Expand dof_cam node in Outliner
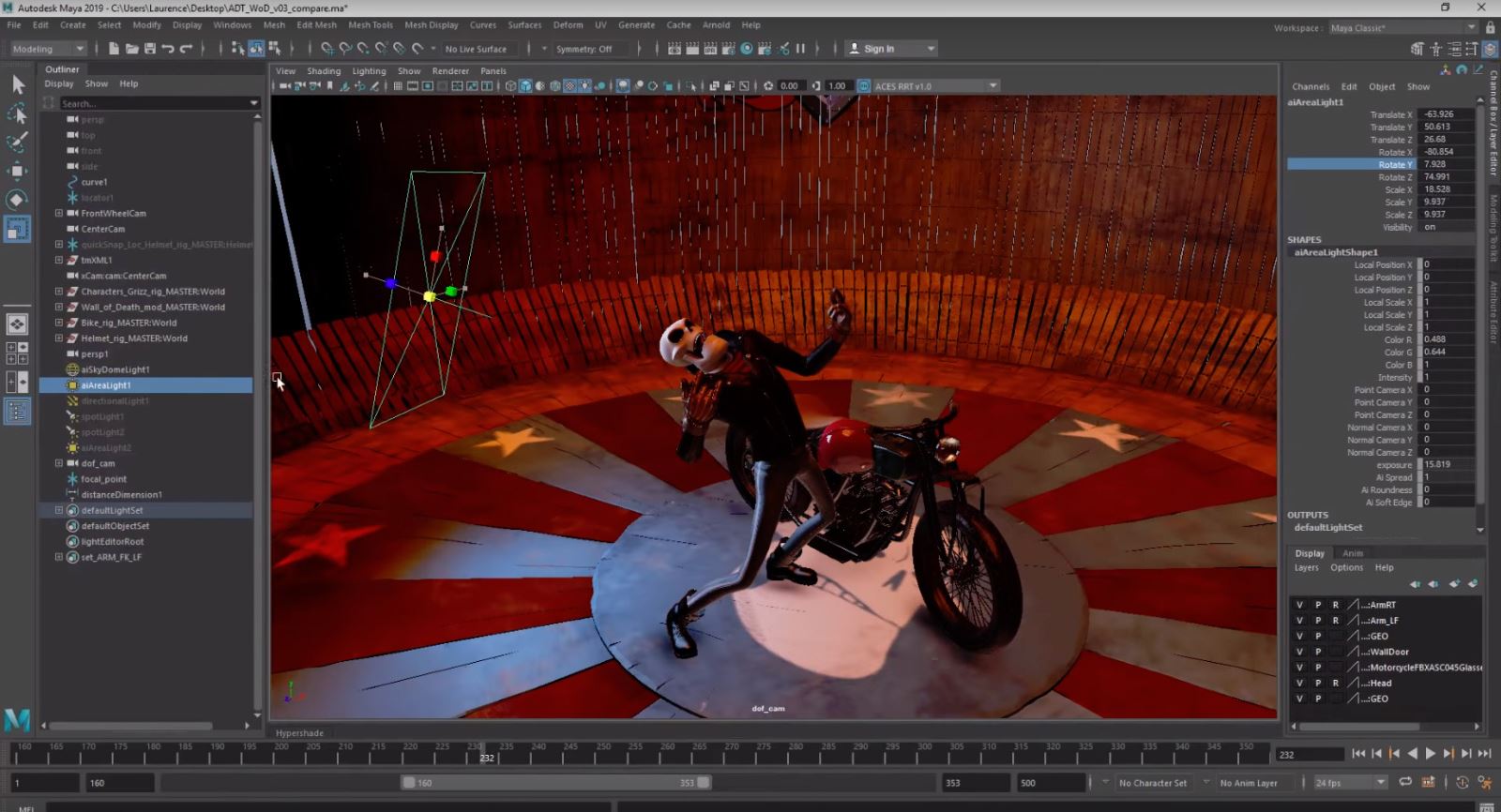This screenshot has width=1501, height=812. (58, 463)
